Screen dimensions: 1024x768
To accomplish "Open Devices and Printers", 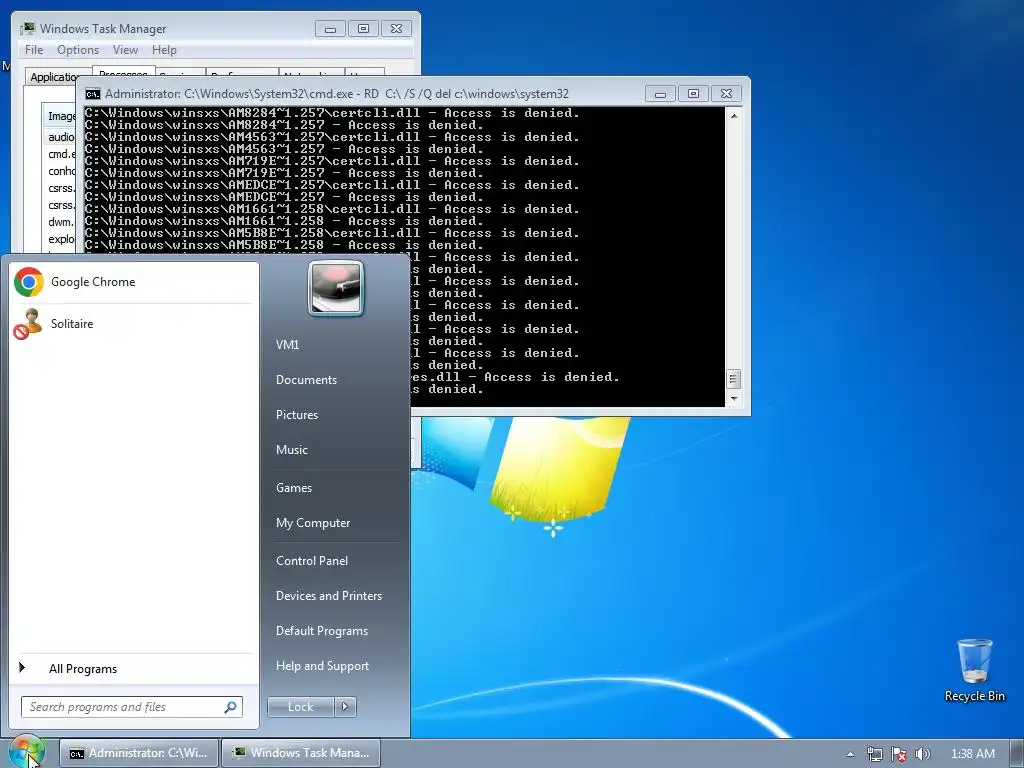I will (328, 596).
